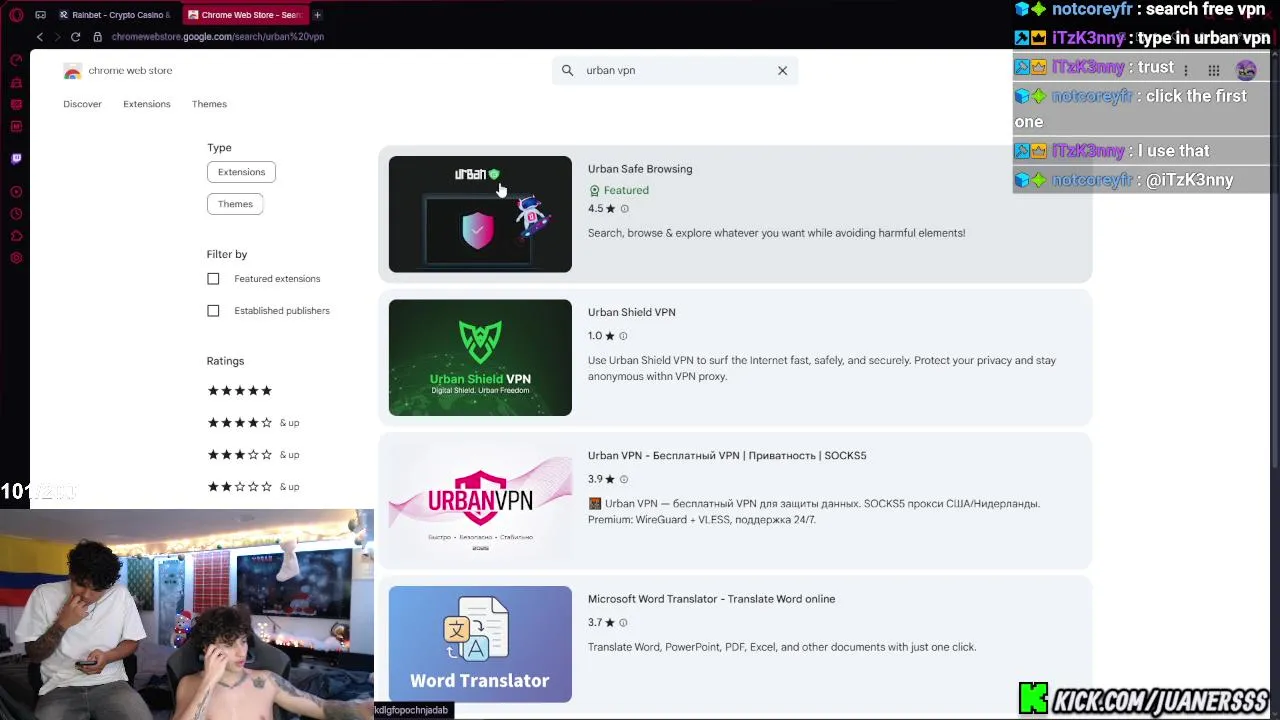This screenshot has height=720, width=1280.
Task: Open the store three-dot more options menu
Action: click(x=1185, y=70)
